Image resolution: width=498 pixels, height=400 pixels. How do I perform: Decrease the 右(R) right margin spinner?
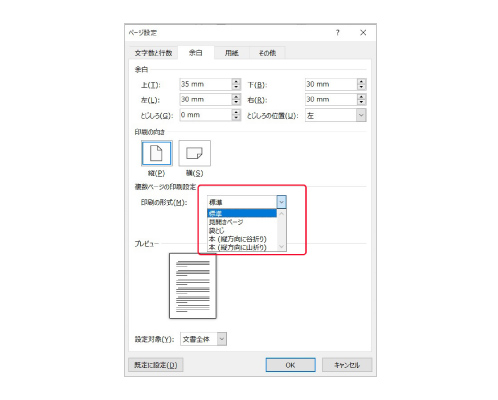[362, 102]
